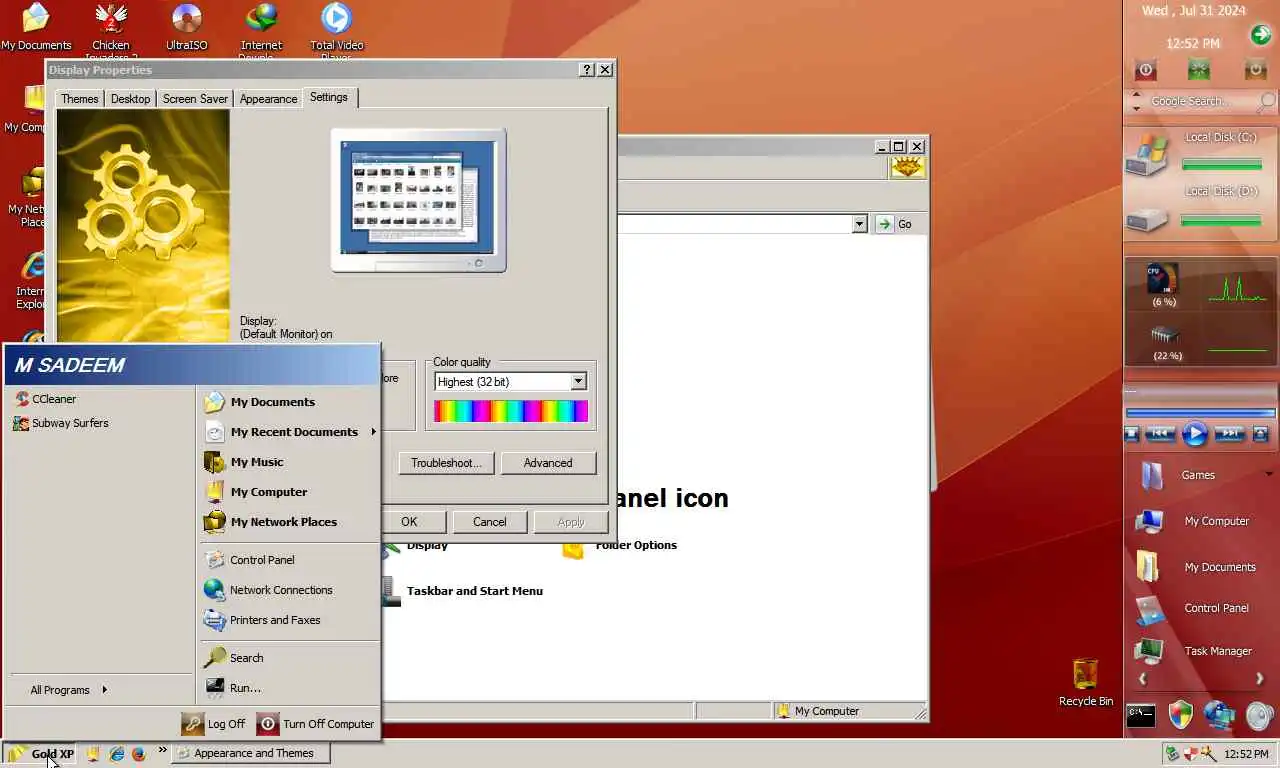The height and width of the screenshot is (768, 1280).
Task: Click Turn Off Computer button
Action: point(315,723)
